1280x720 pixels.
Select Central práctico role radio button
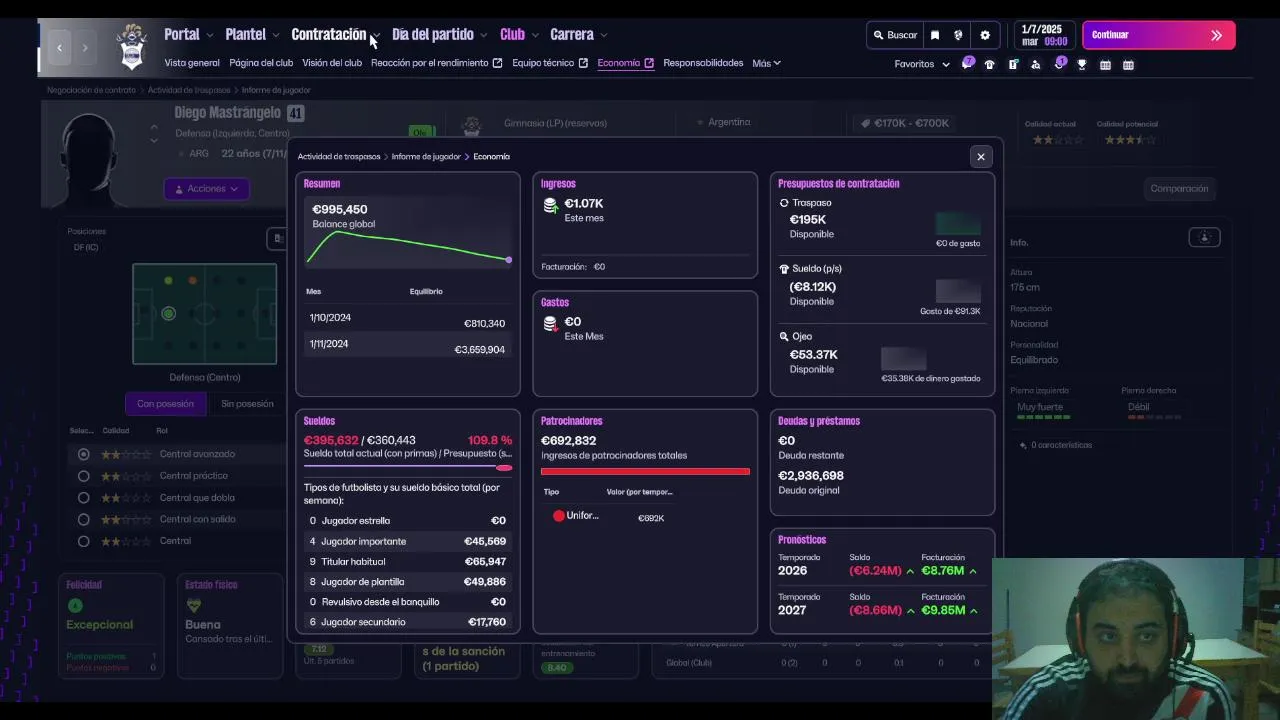[83, 476]
